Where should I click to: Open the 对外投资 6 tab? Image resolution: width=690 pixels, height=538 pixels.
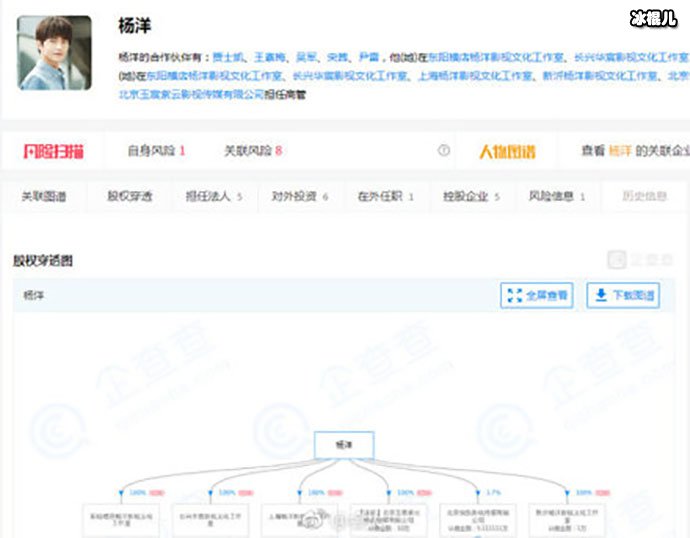pyautogui.click(x=300, y=196)
